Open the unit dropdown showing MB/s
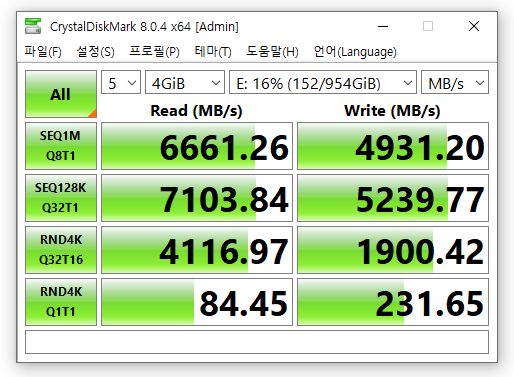The image size is (514, 377). coord(455,82)
